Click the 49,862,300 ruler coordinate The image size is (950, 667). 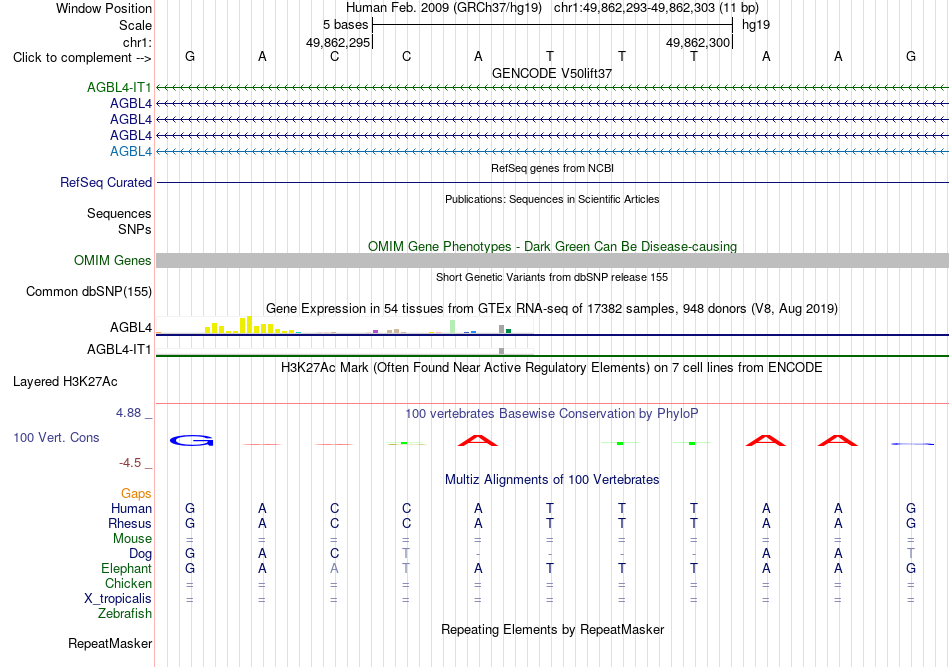(x=697, y=42)
